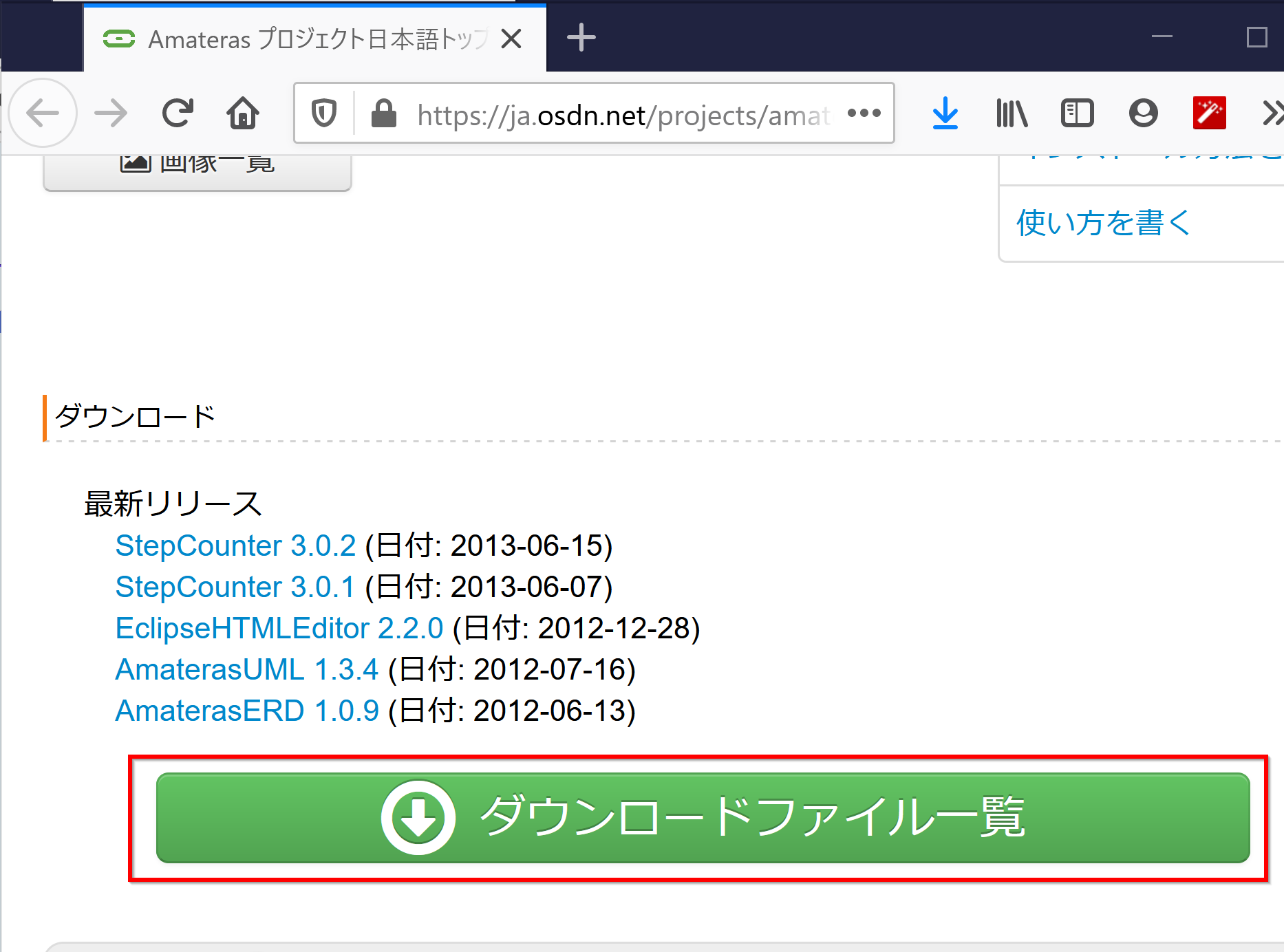Open a new browser tab
This screenshot has width=1284, height=952.
(x=581, y=37)
